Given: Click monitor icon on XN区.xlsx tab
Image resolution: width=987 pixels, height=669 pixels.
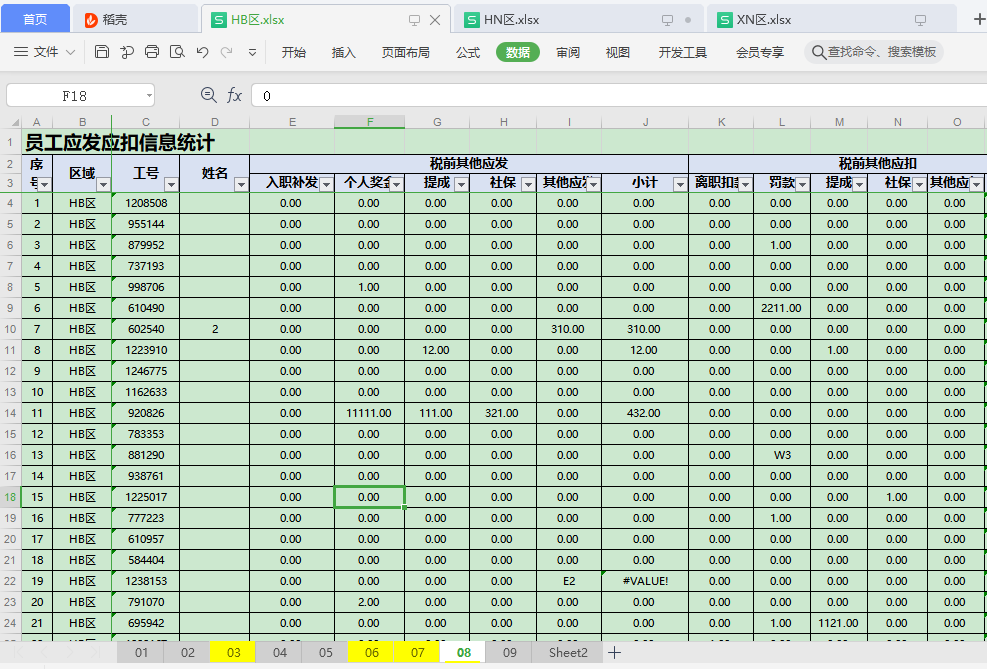Looking at the screenshot, I should pos(920,20).
